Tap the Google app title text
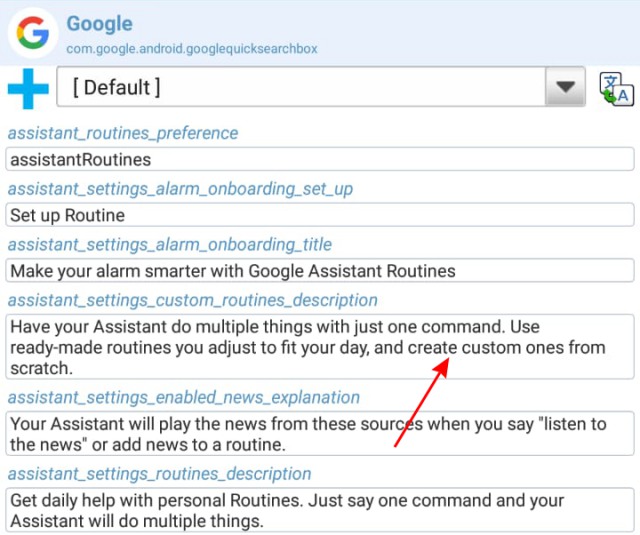This screenshot has width=640, height=535. 100,24
